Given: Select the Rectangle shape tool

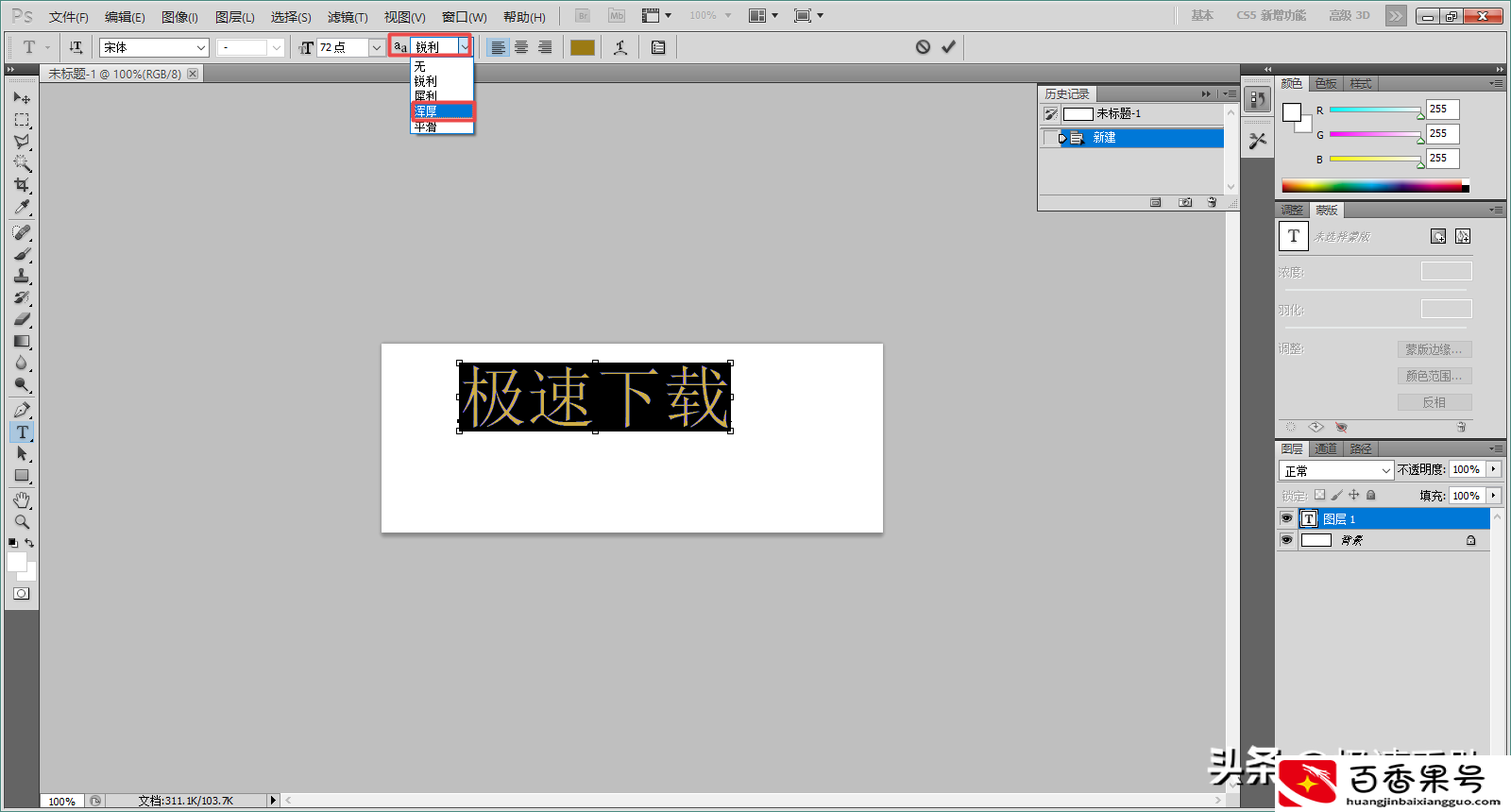Looking at the screenshot, I should pyautogui.click(x=22, y=476).
